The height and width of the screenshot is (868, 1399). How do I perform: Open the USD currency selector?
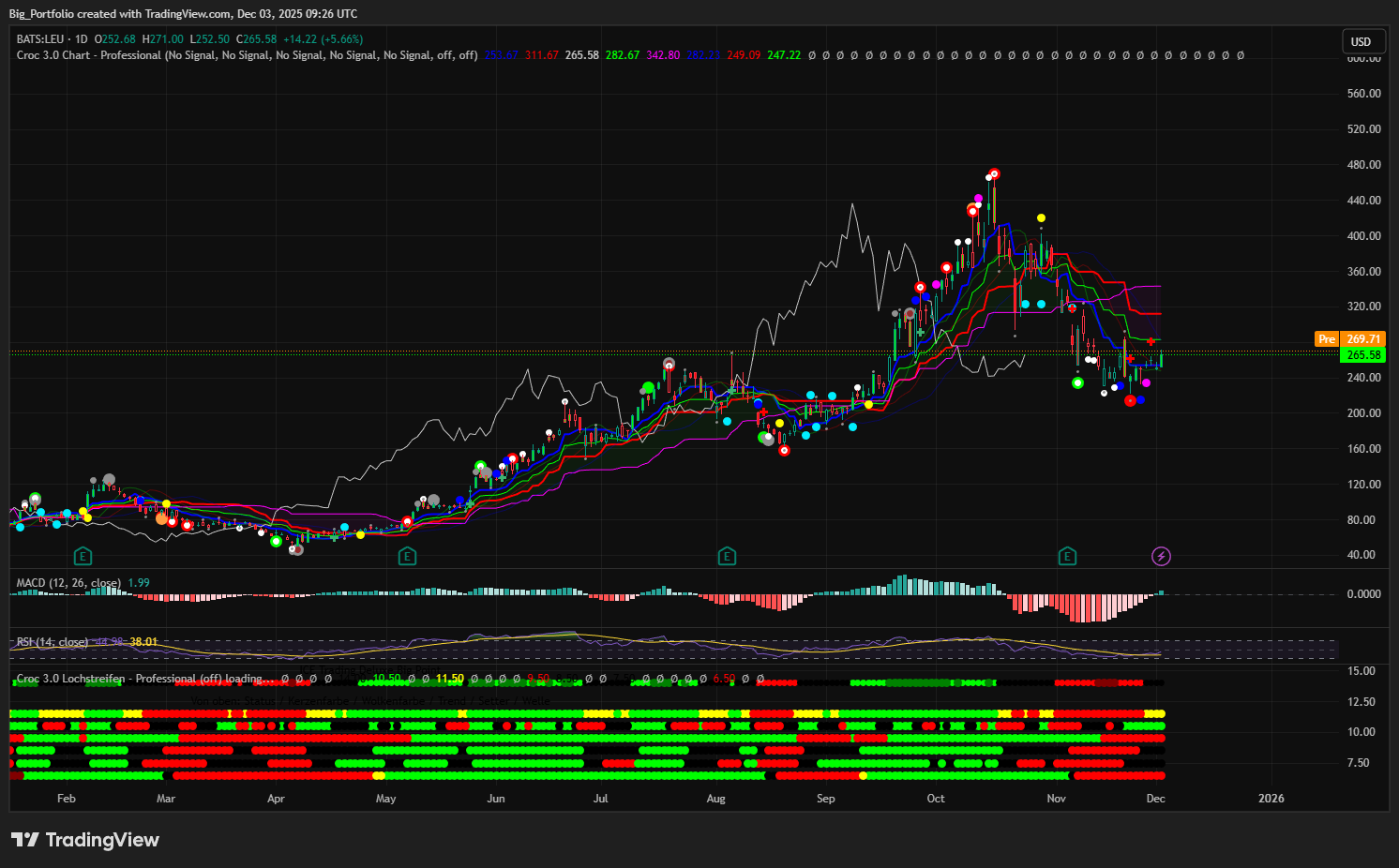coord(1361,41)
